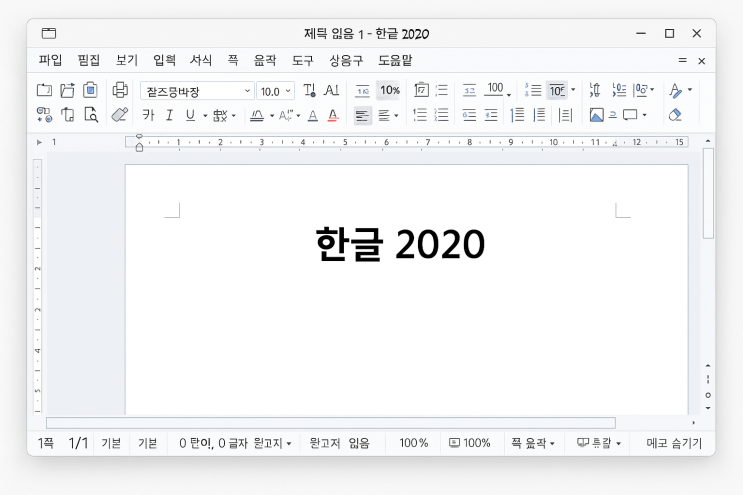The image size is (743, 495).
Task: Click the window icon in title bar
Action: click(x=49, y=33)
